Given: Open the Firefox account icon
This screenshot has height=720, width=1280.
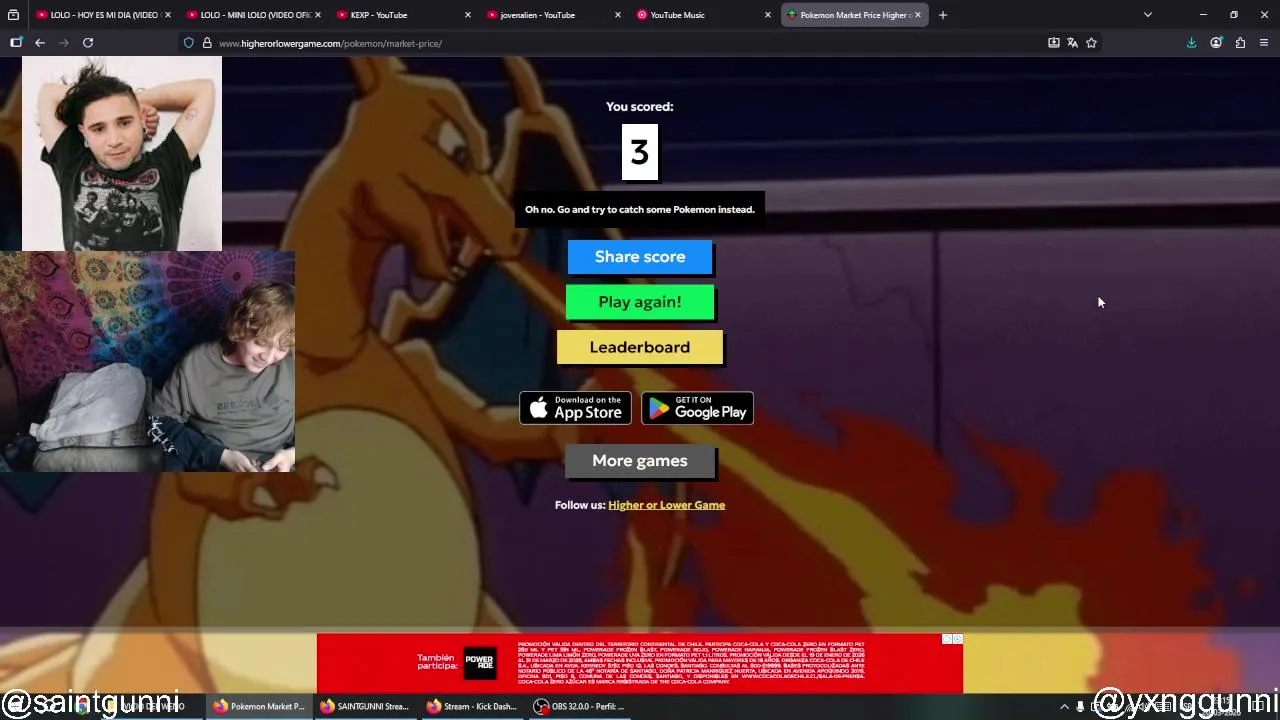Looking at the screenshot, I should point(1216,43).
